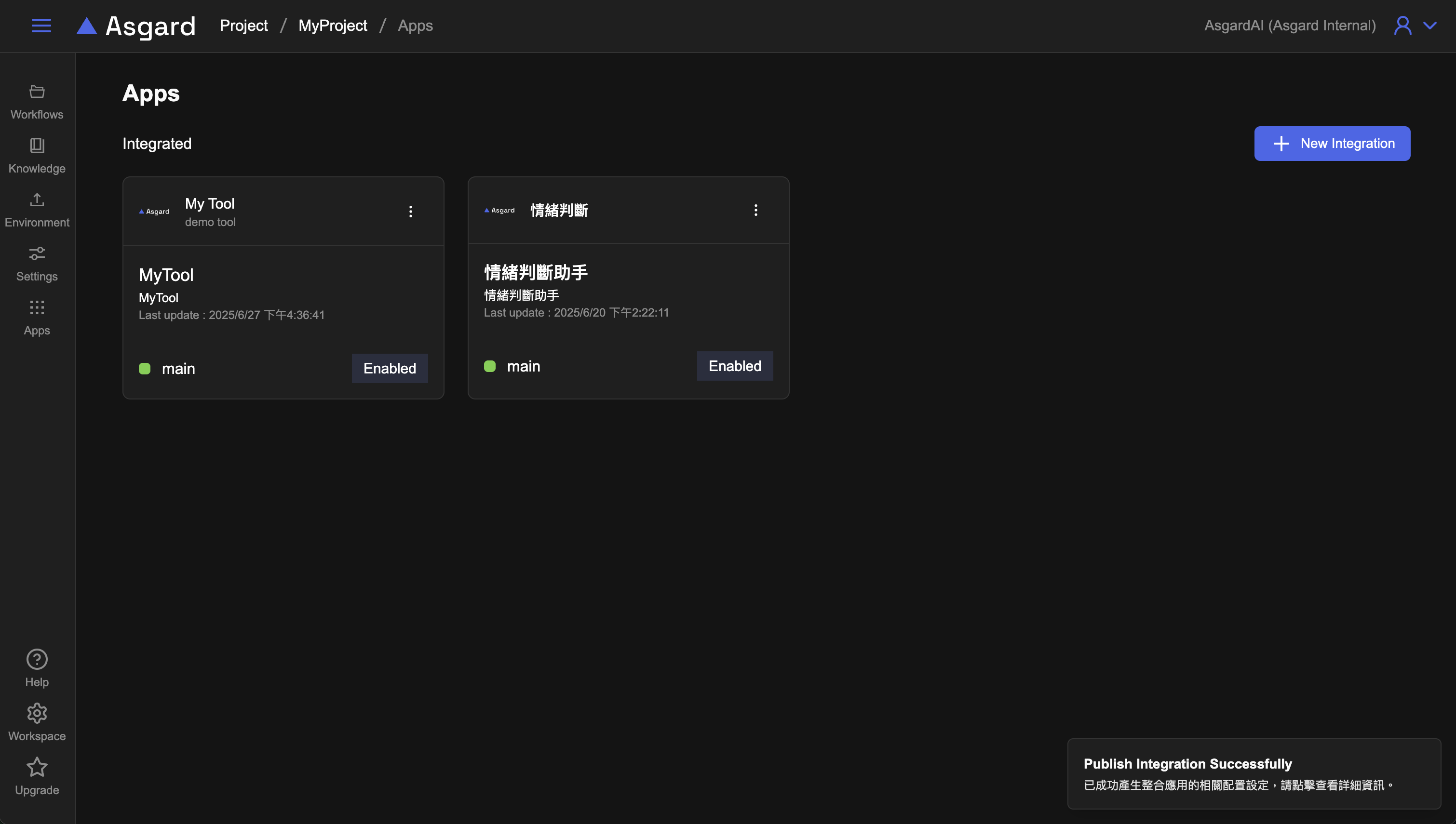Open the Environment sidebar item
The width and height of the screenshot is (1456, 824).
click(x=37, y=210)
